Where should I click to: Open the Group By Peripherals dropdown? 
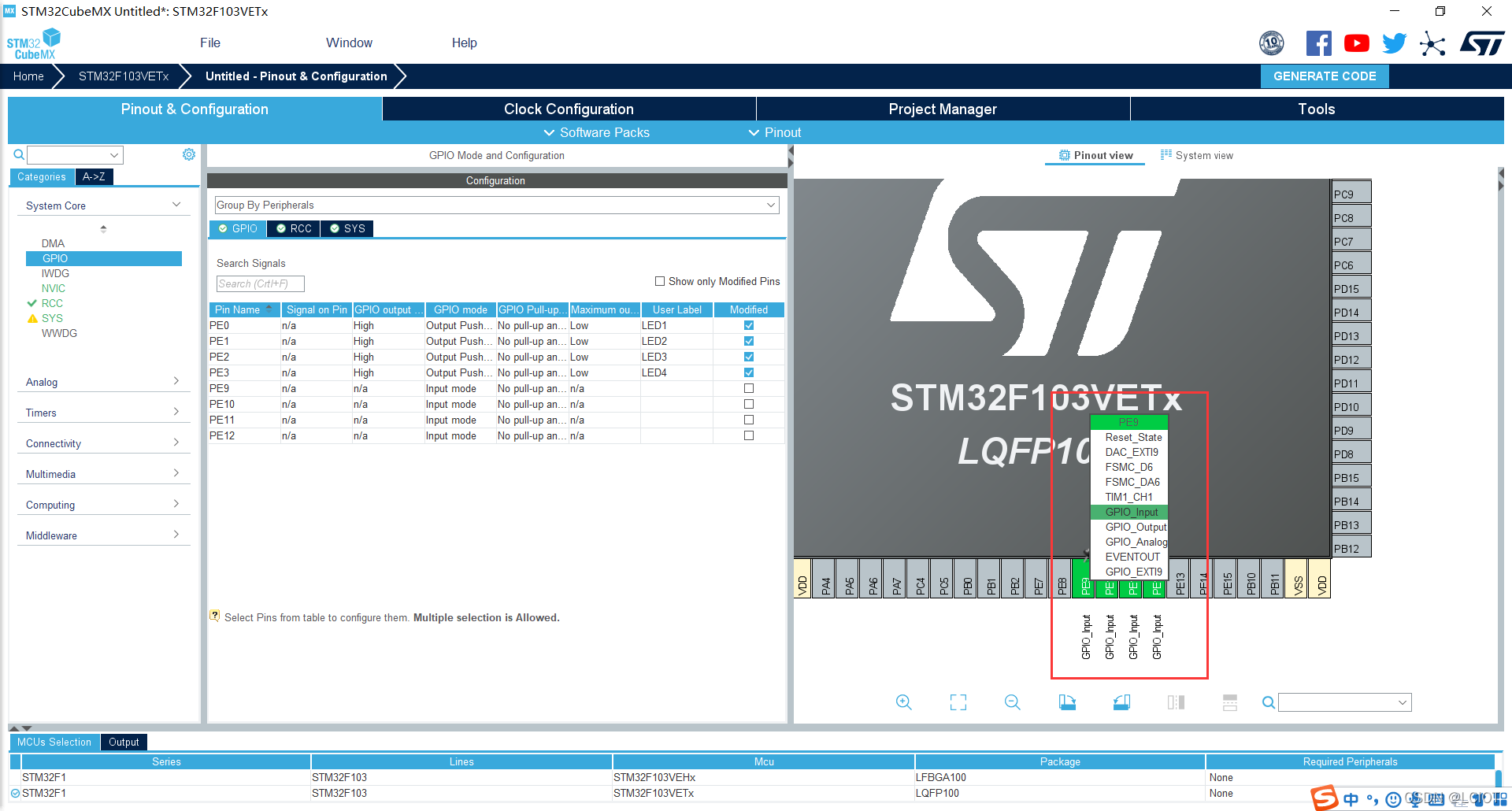pos(497,205)
